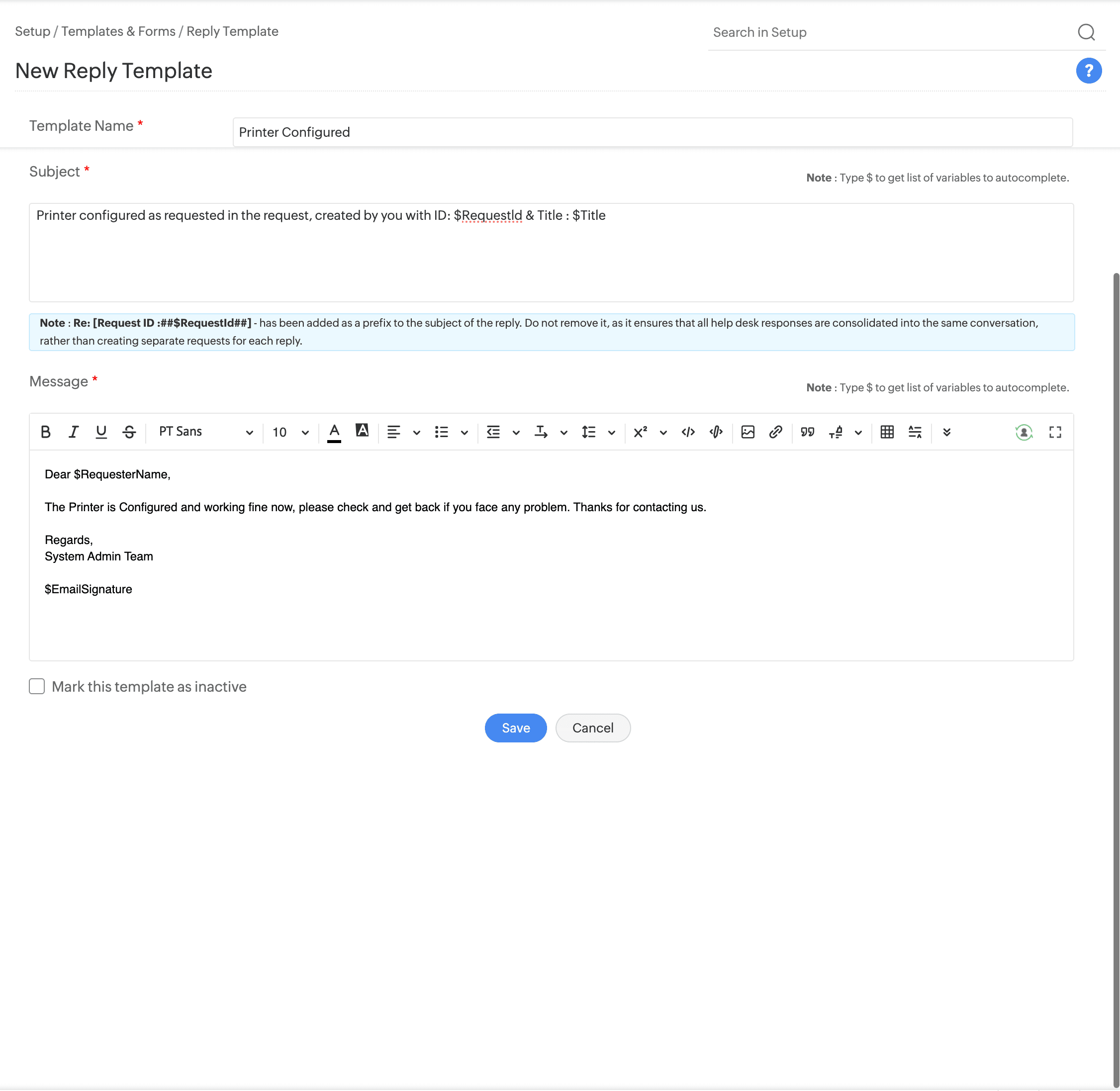
Task: Expand the bullet list options arrow
Action: click(465, 433)
